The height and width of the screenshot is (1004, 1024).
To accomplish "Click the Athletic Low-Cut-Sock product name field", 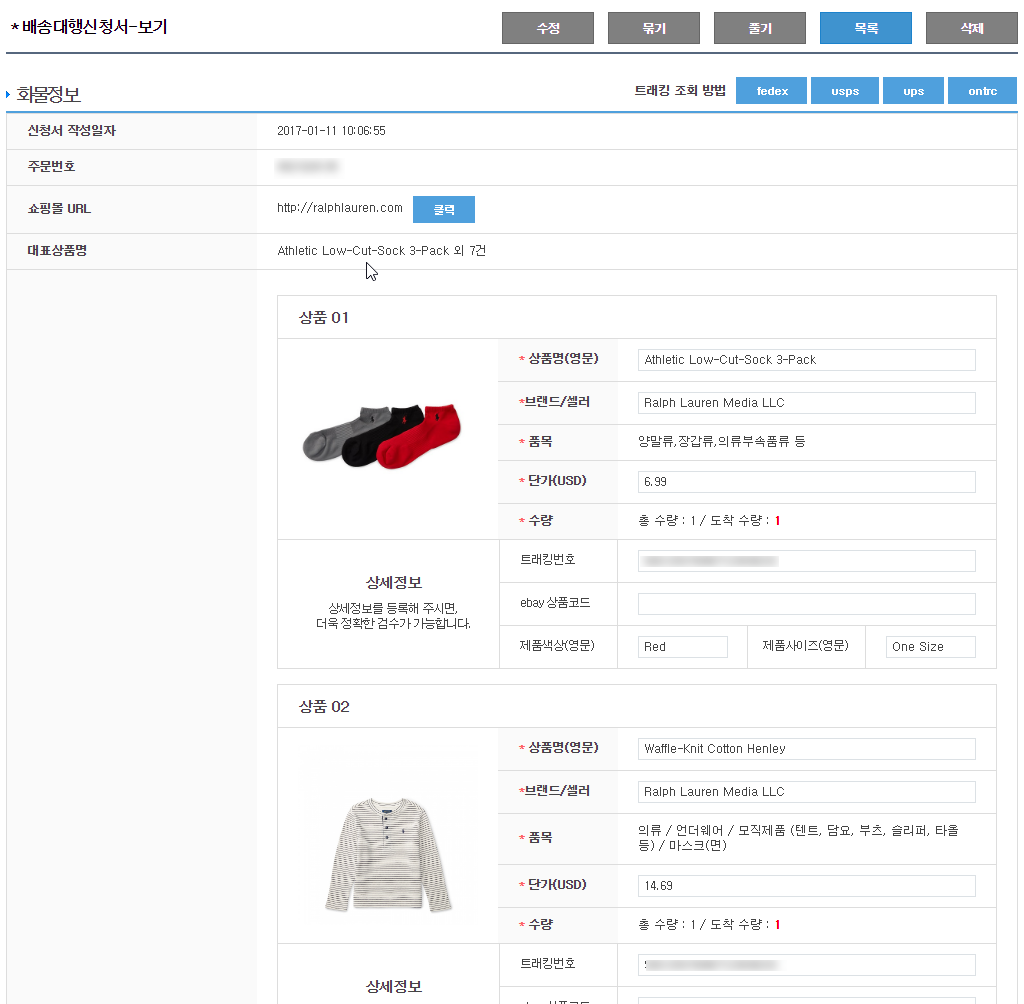I will click(806, 360).
